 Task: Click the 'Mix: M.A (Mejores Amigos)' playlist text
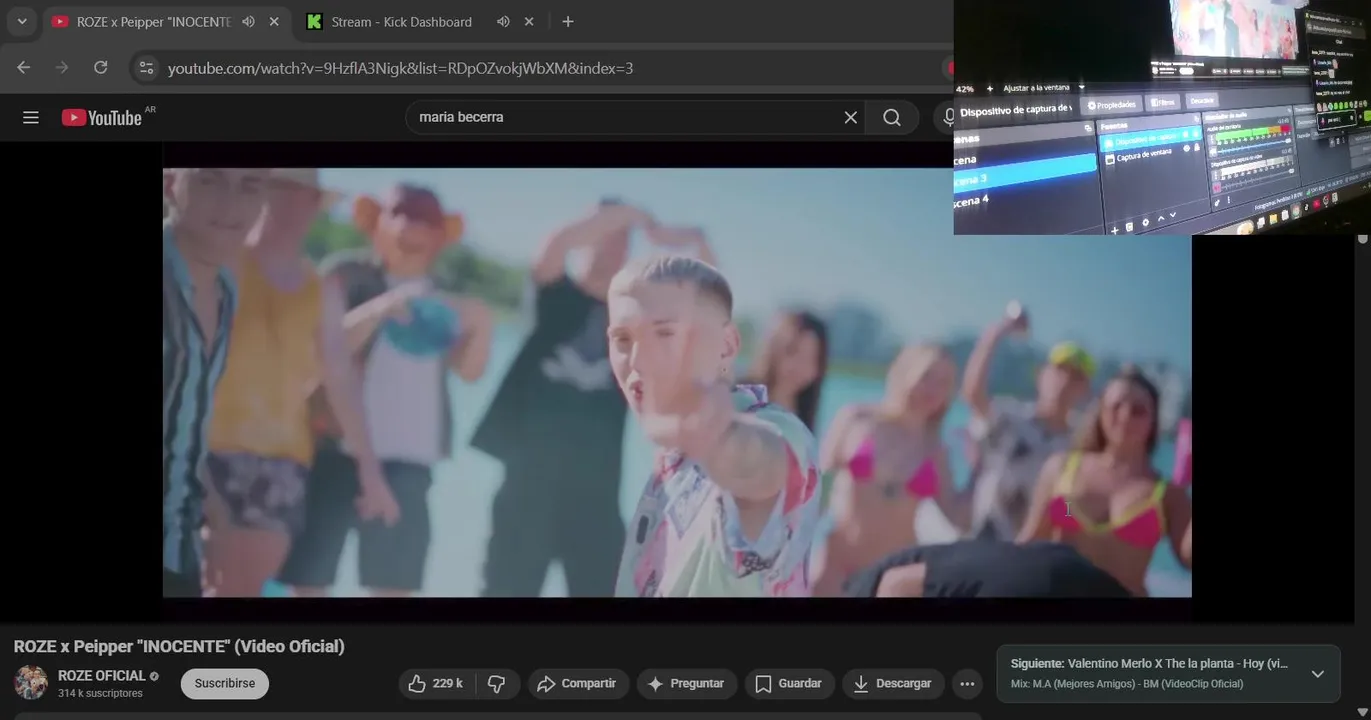coord(1127,684)
